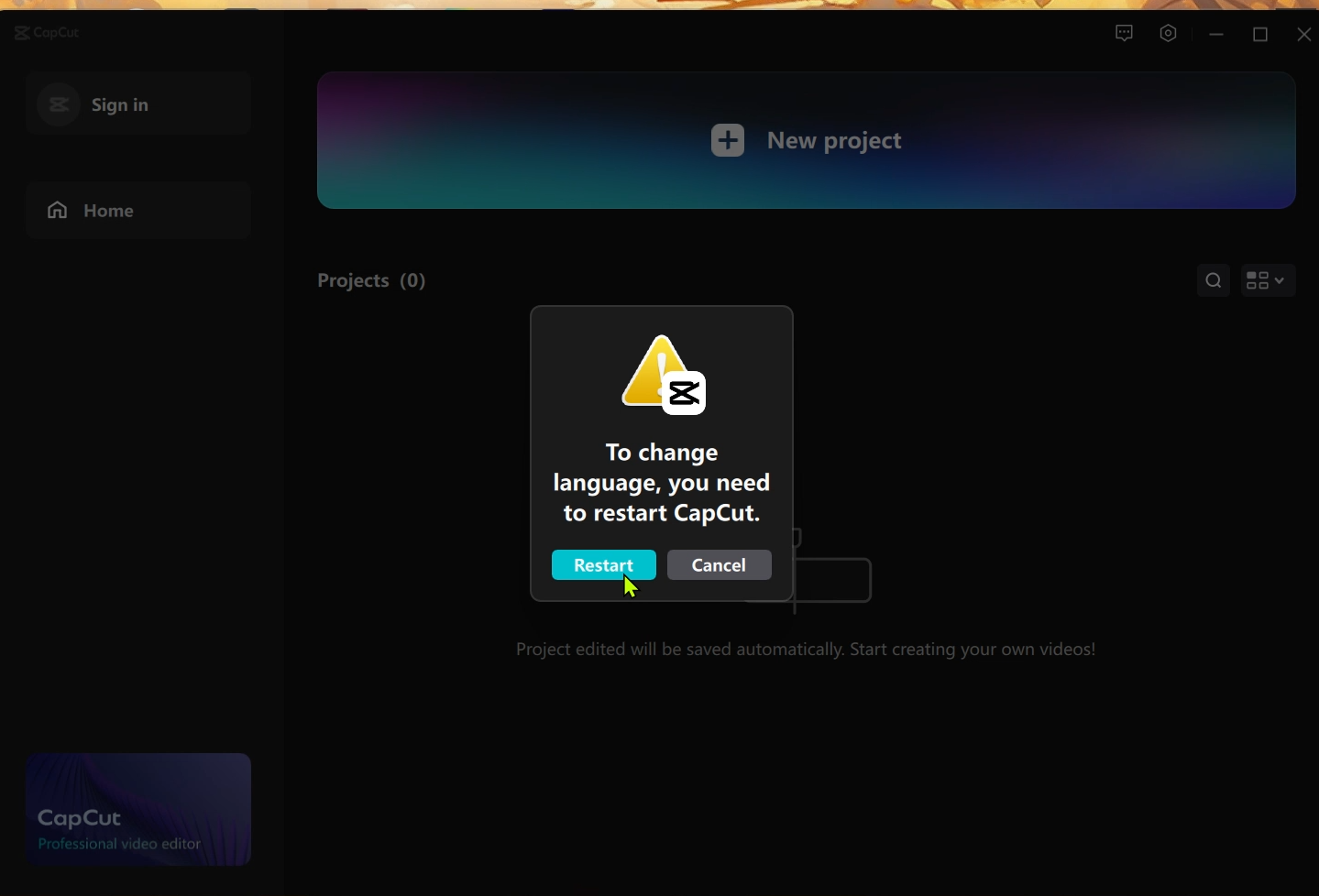Click the CapCut logo in title bar
The width and height of the screenshot is (1319, 896).
pos(47,33)
